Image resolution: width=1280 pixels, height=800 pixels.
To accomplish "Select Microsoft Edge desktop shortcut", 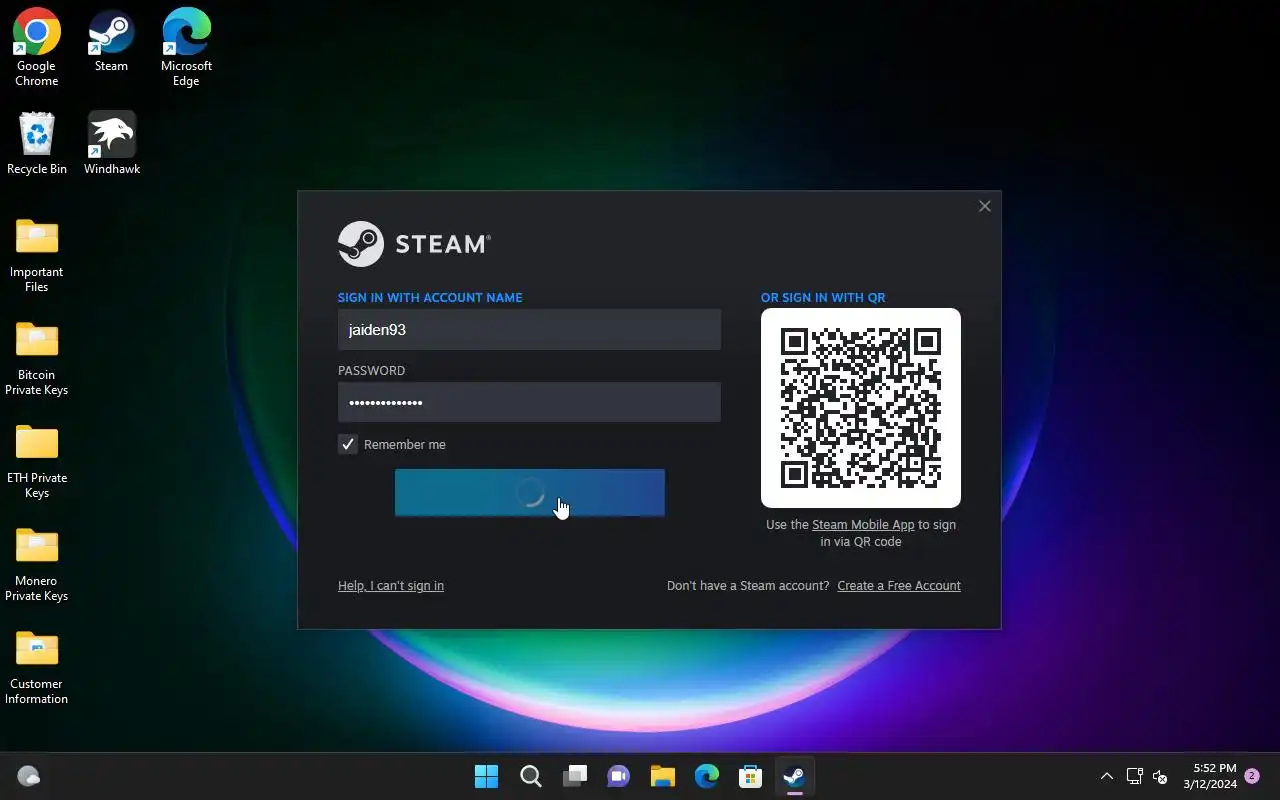I will click(x=186, y=47).
